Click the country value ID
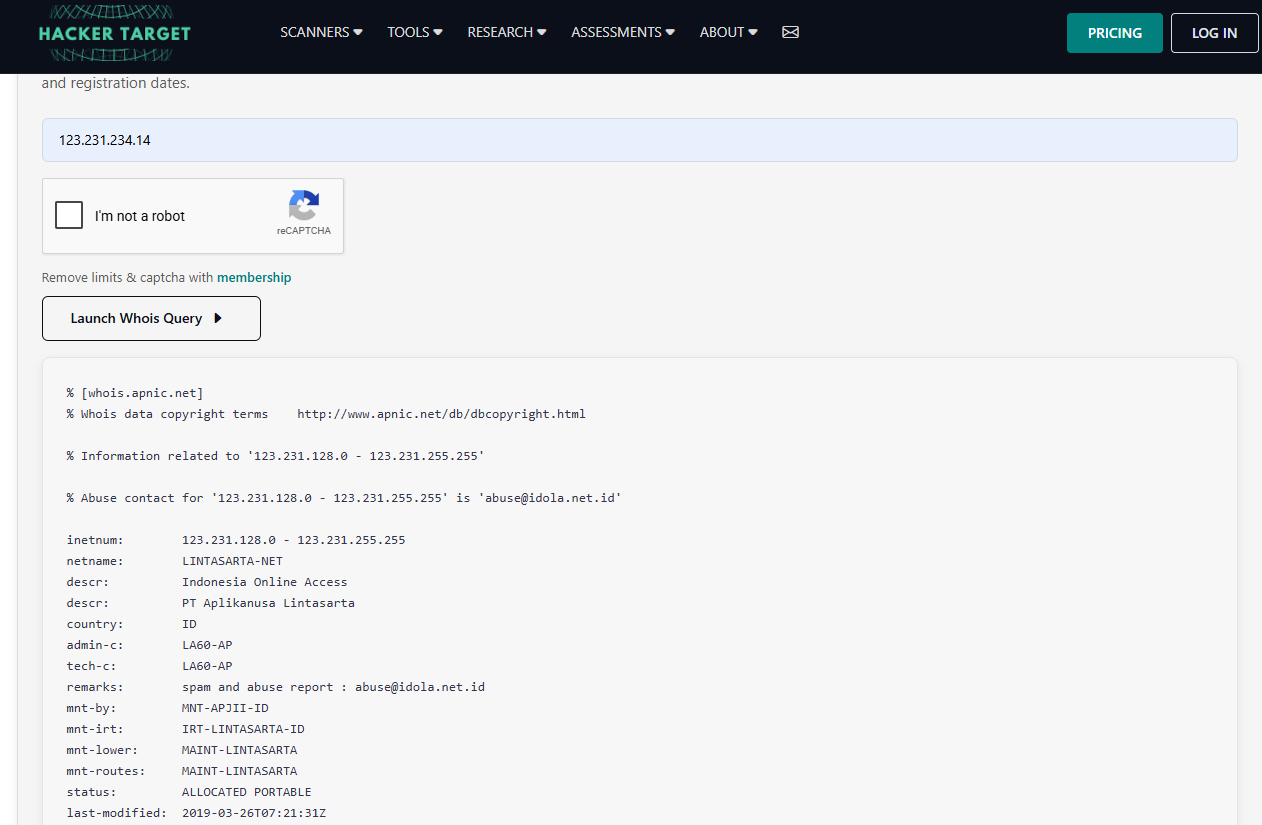 (x=189, y=624)
